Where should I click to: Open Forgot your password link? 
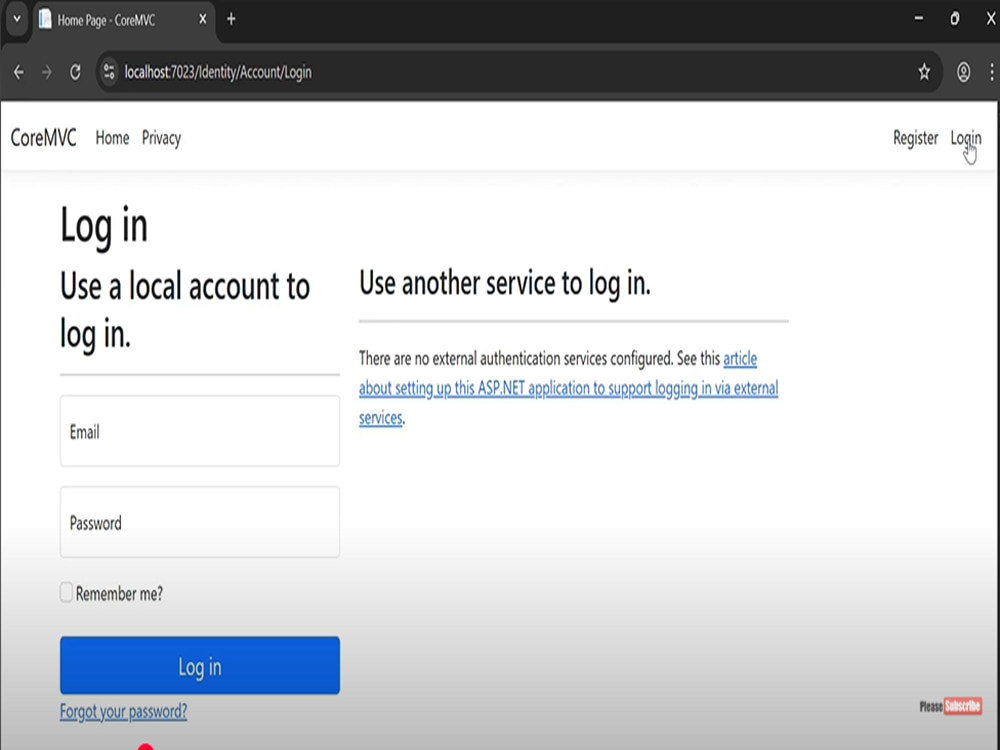click(124, 711)
